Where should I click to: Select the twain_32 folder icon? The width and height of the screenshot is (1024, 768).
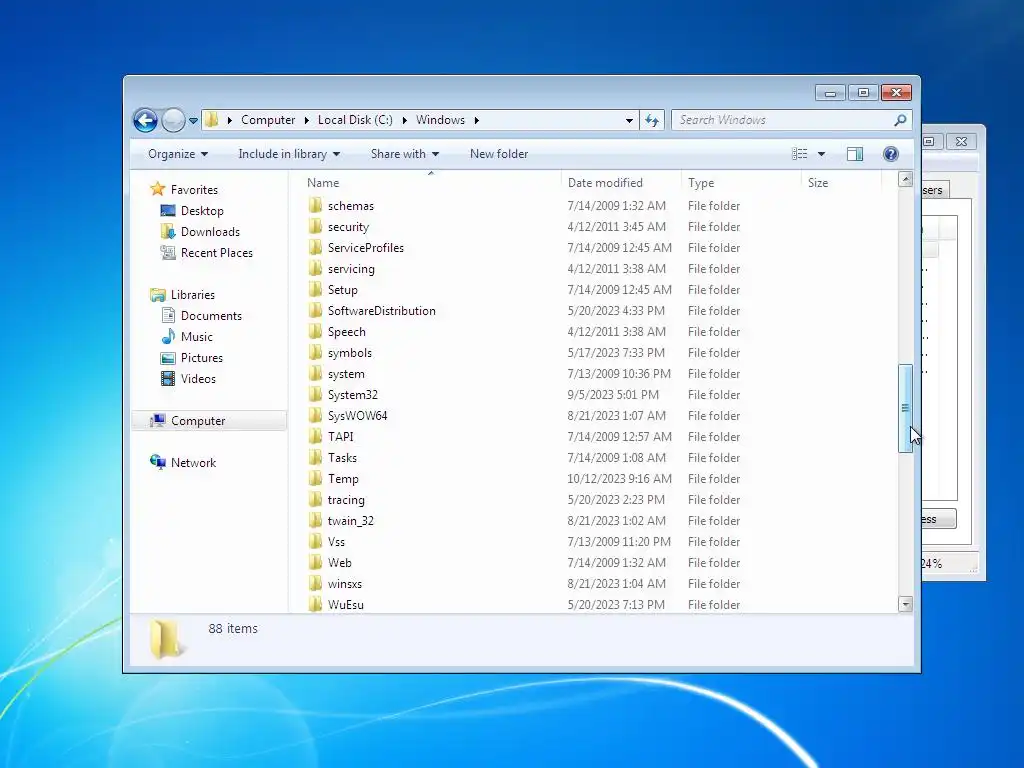click(x=315, y=520)
